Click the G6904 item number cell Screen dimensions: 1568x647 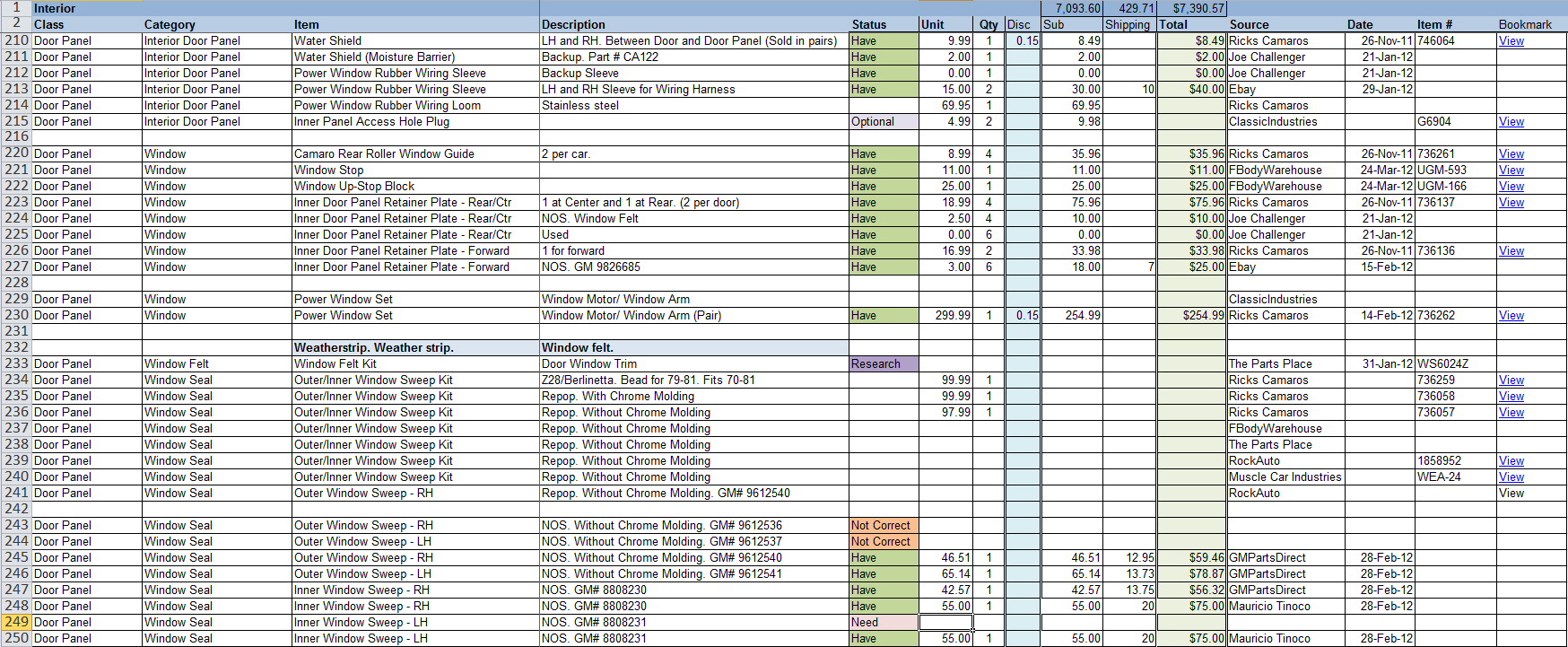point(1456,121)
